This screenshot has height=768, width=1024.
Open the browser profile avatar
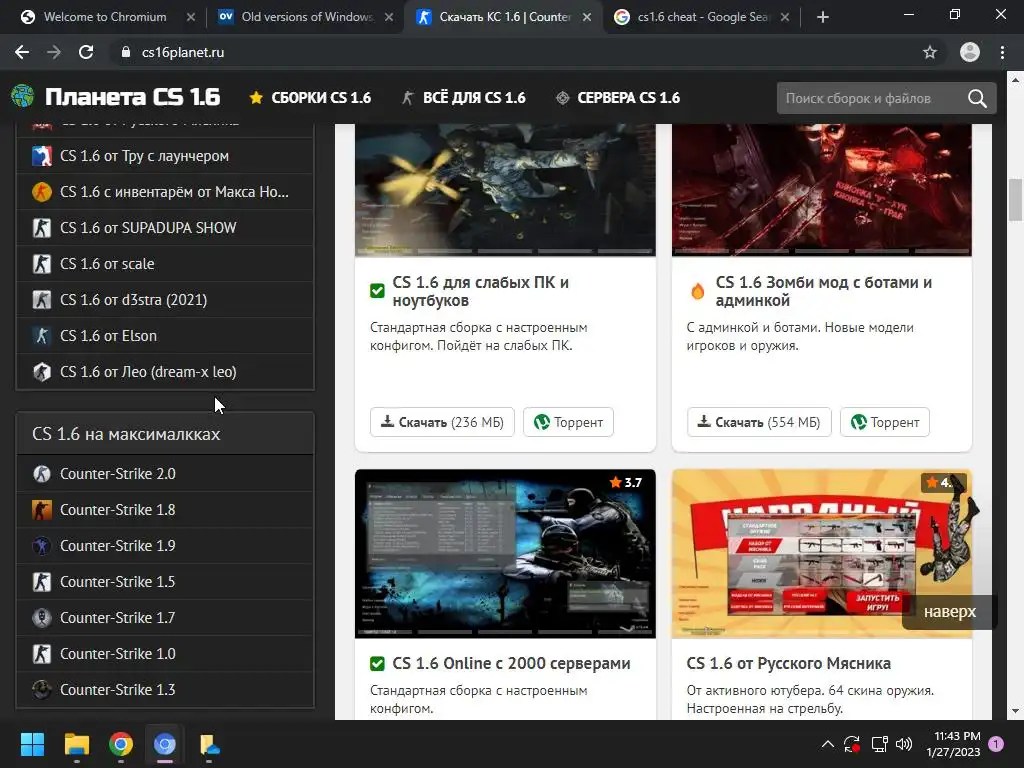click(970, 52)
